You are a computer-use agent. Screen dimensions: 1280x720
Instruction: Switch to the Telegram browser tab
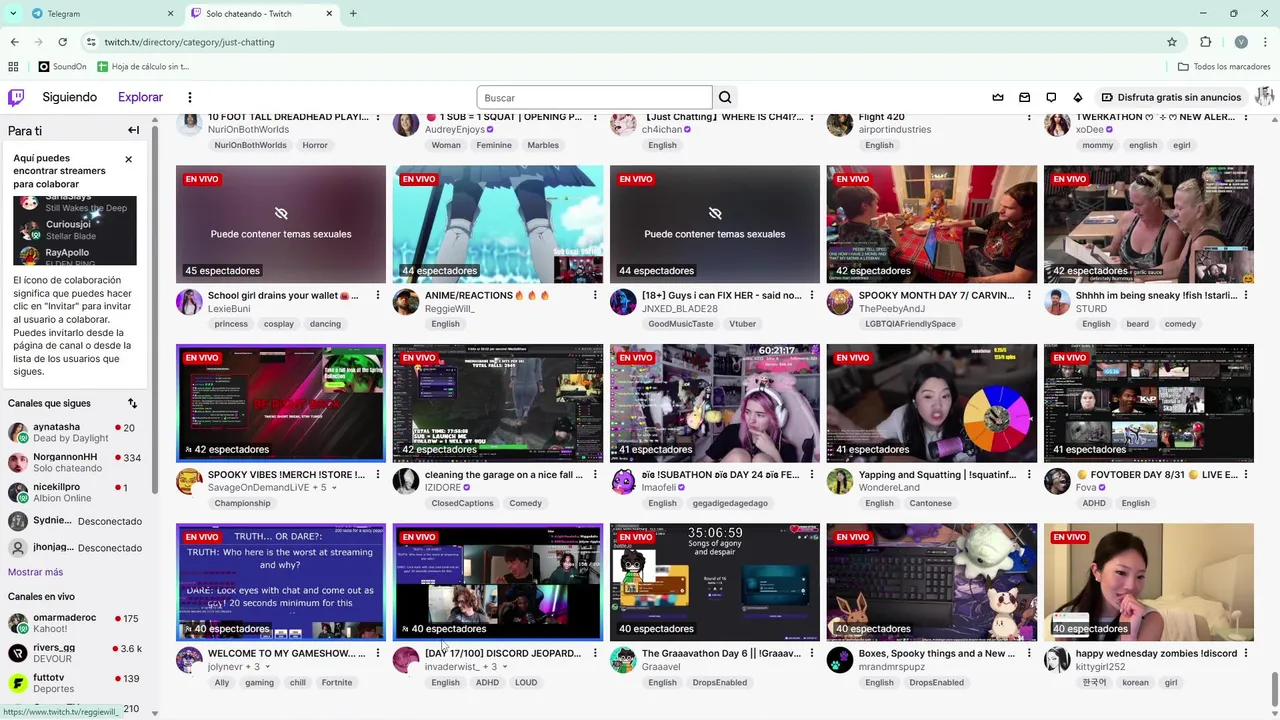[x=100, y=14]
